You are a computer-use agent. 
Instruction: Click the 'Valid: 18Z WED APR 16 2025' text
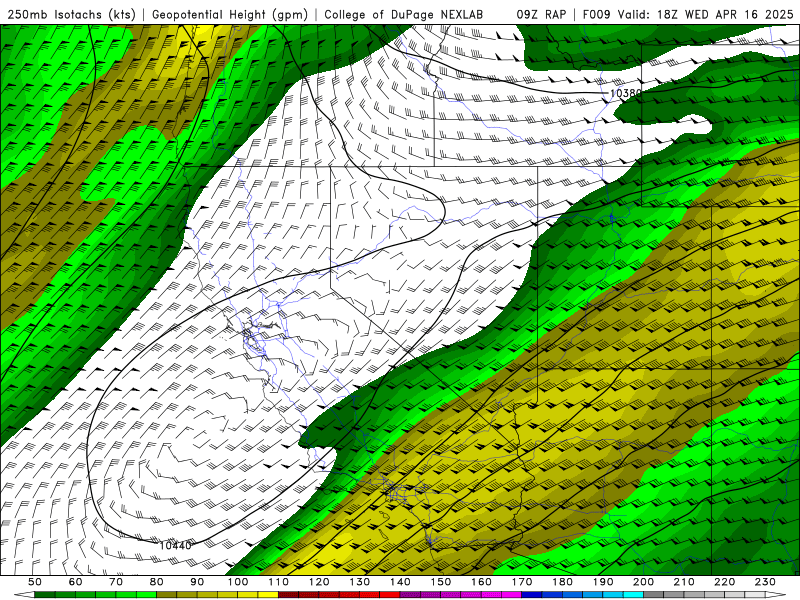[705, 15]
